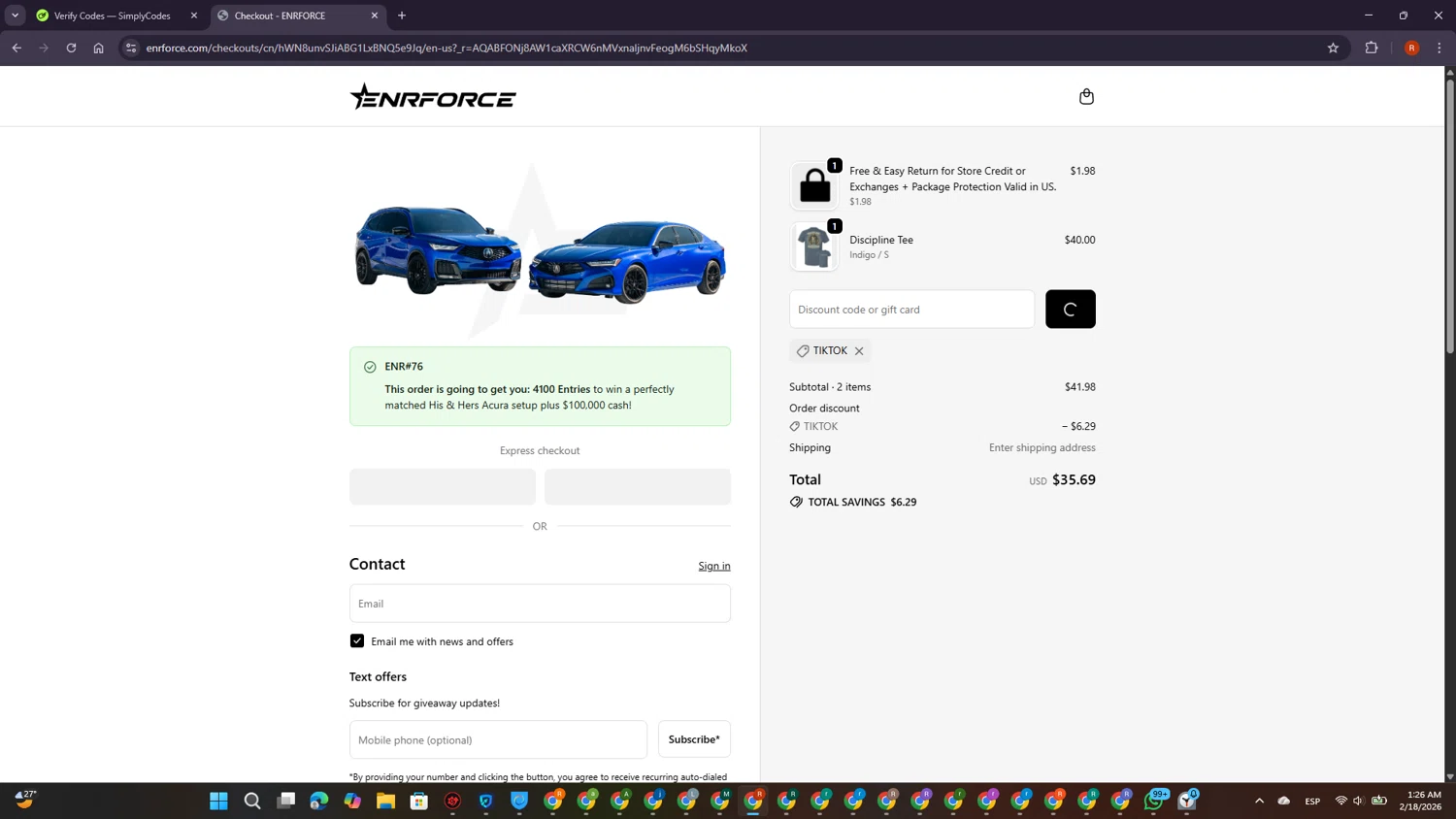Image resolution: width=1456 pixels, height=819 pixels.
Task: View site information icon in address bar
Action: tap(131, 48)
